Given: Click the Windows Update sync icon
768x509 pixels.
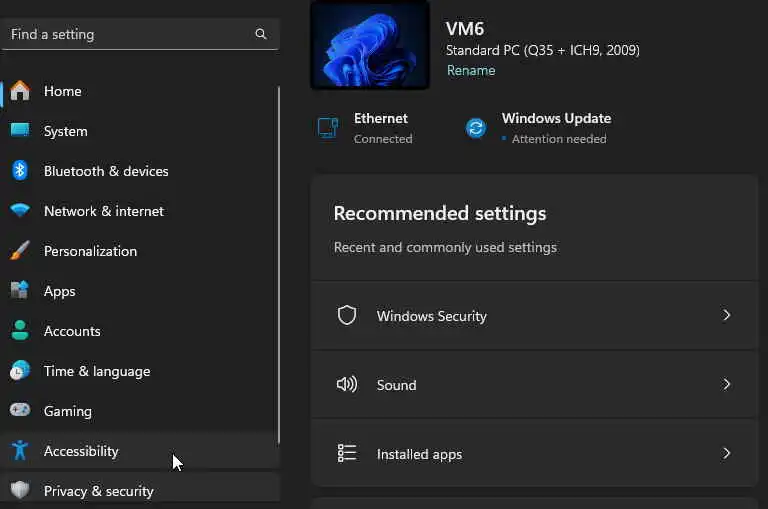Looking at the screenshot, I should (476, 127).
